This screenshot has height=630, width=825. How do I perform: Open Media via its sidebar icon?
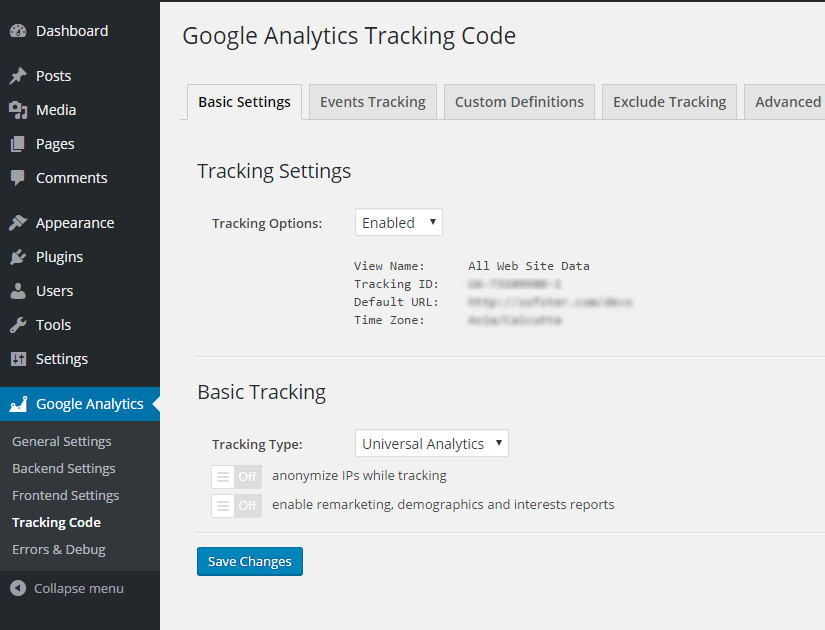click(x=18, y=110)
